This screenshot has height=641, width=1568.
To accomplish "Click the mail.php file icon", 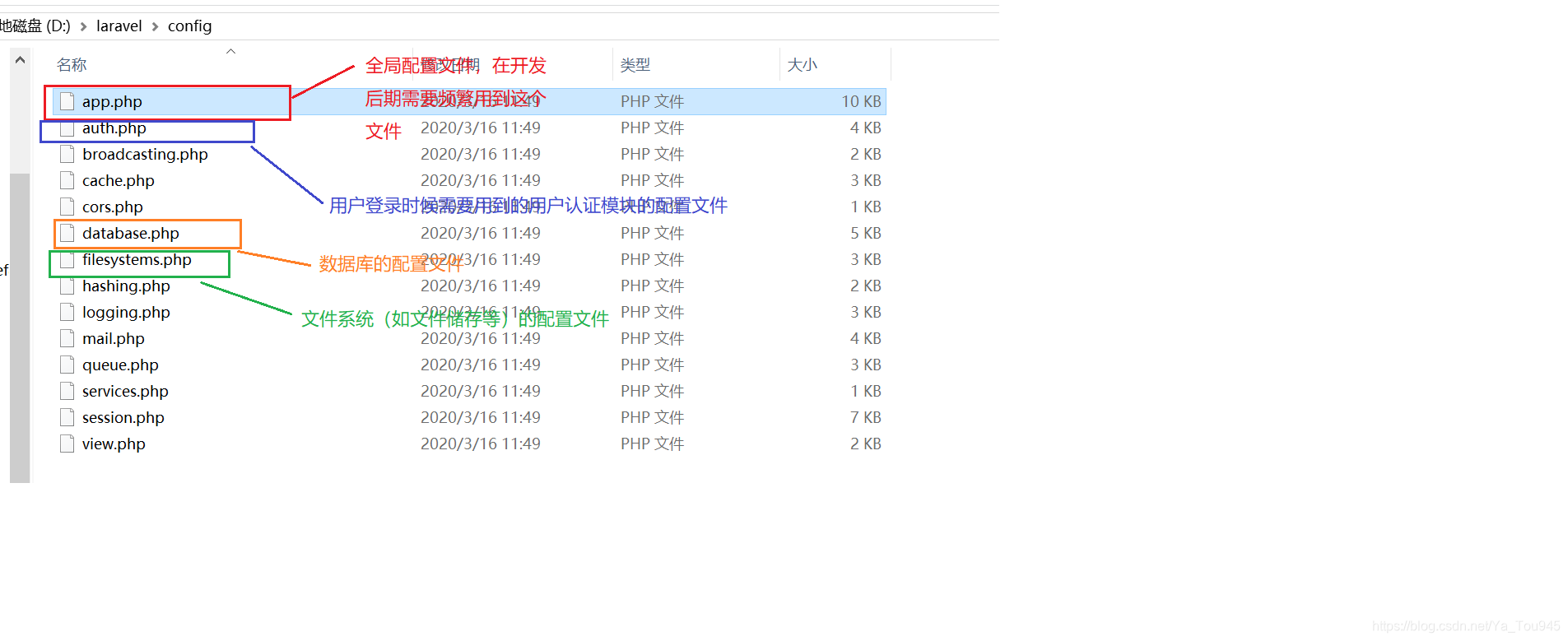I will point(67,338).
